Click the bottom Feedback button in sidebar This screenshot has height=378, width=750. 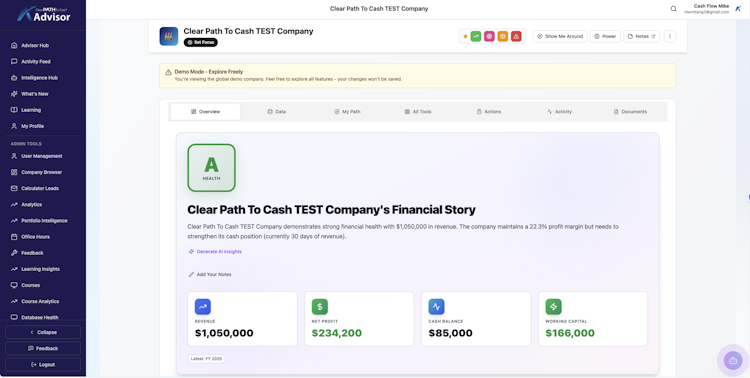[x=43, y=348]
